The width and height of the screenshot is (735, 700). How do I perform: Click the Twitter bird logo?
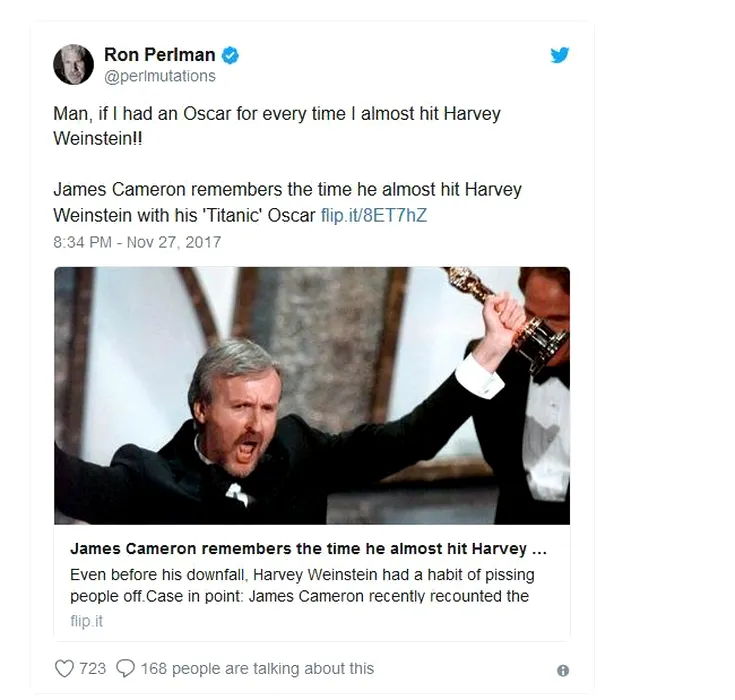(x=559, y=55)
